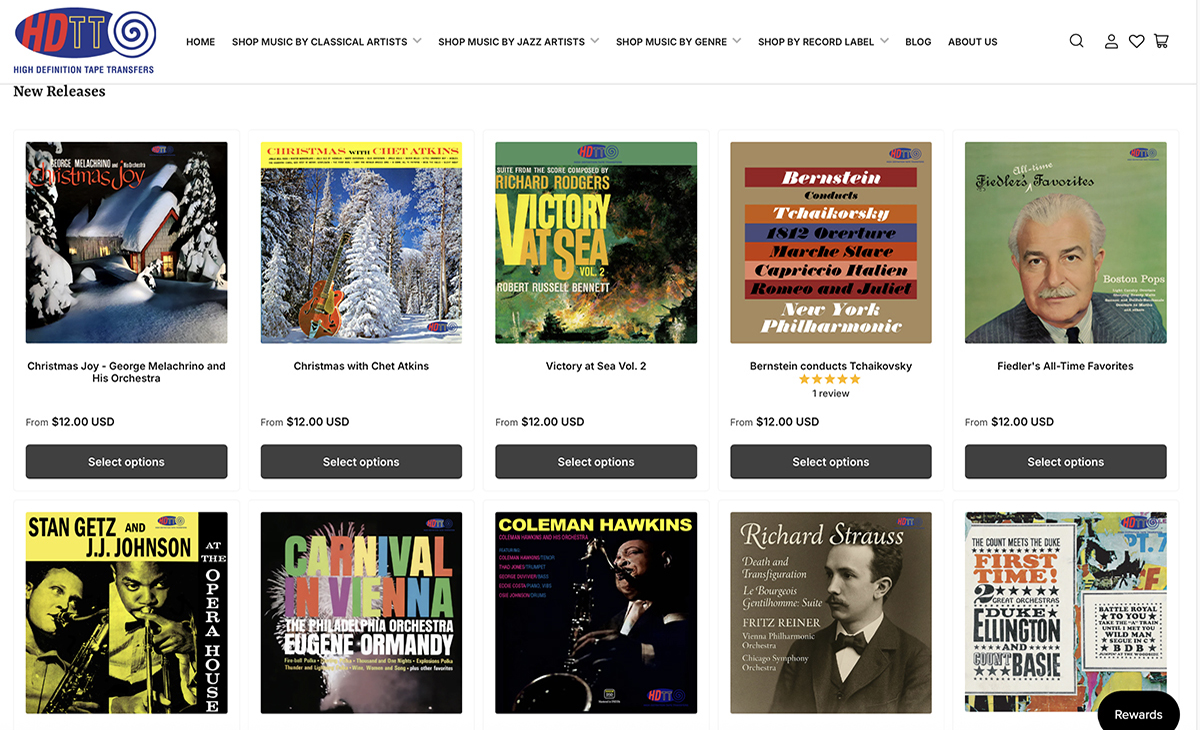
Task: Open the shopping cart icon
Action: [1161, 41]
